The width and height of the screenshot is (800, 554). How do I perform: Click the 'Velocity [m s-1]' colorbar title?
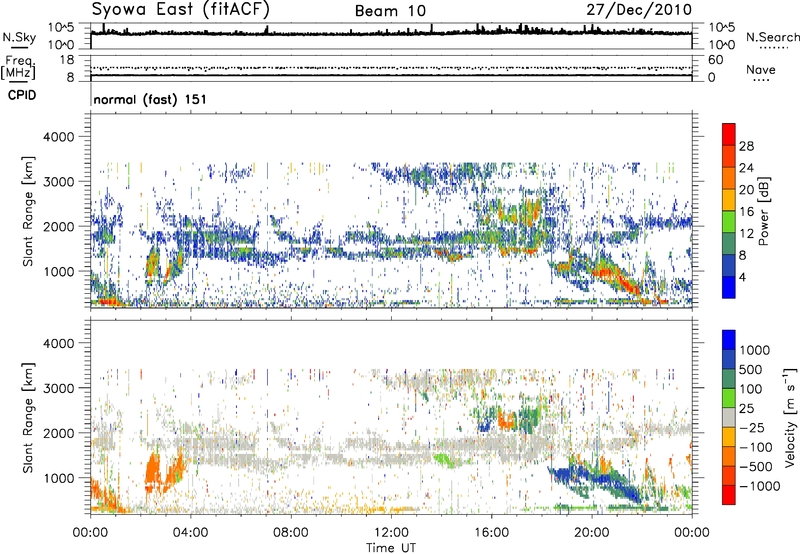790,418
